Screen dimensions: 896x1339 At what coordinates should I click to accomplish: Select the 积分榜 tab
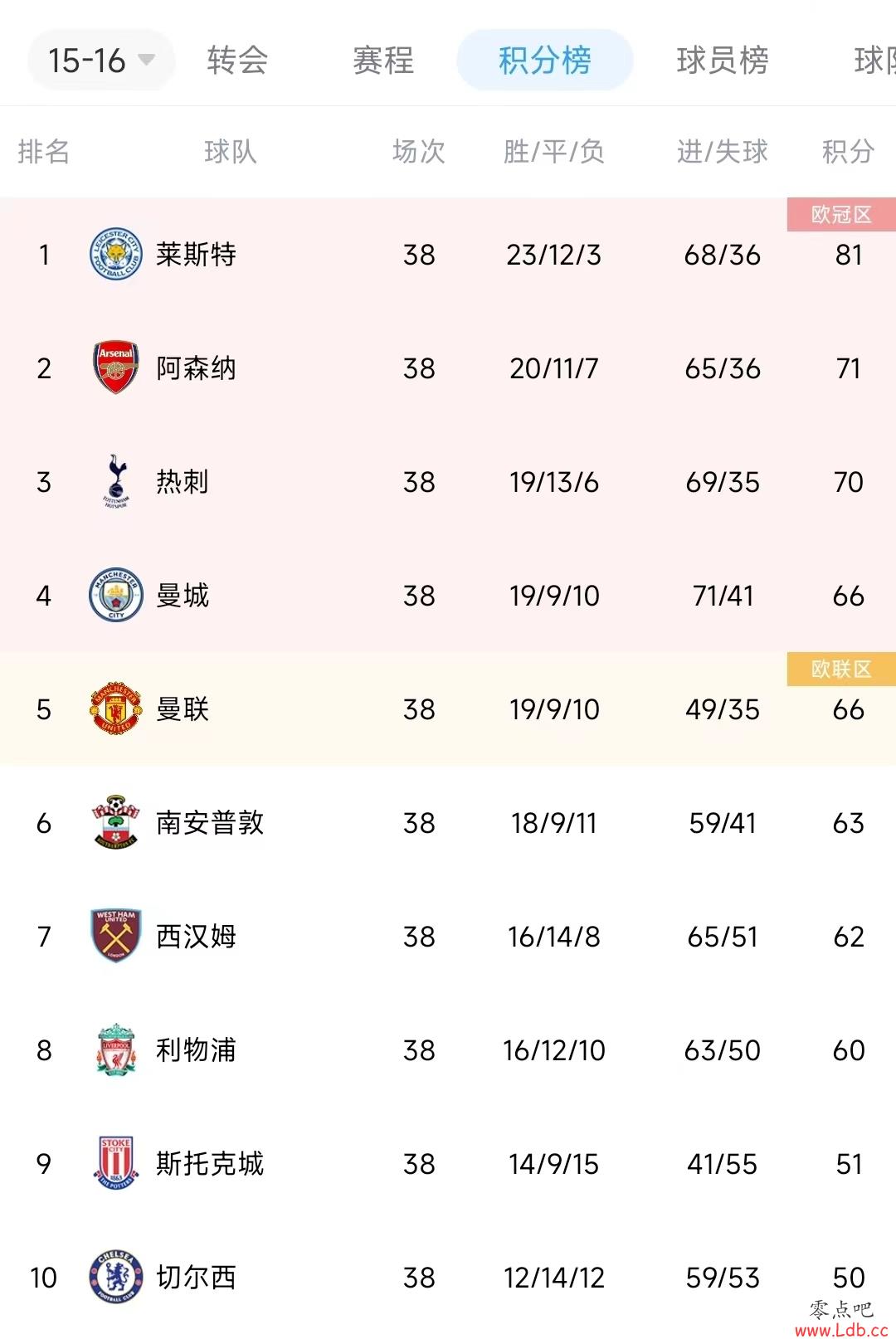click(x=545, y=60)
